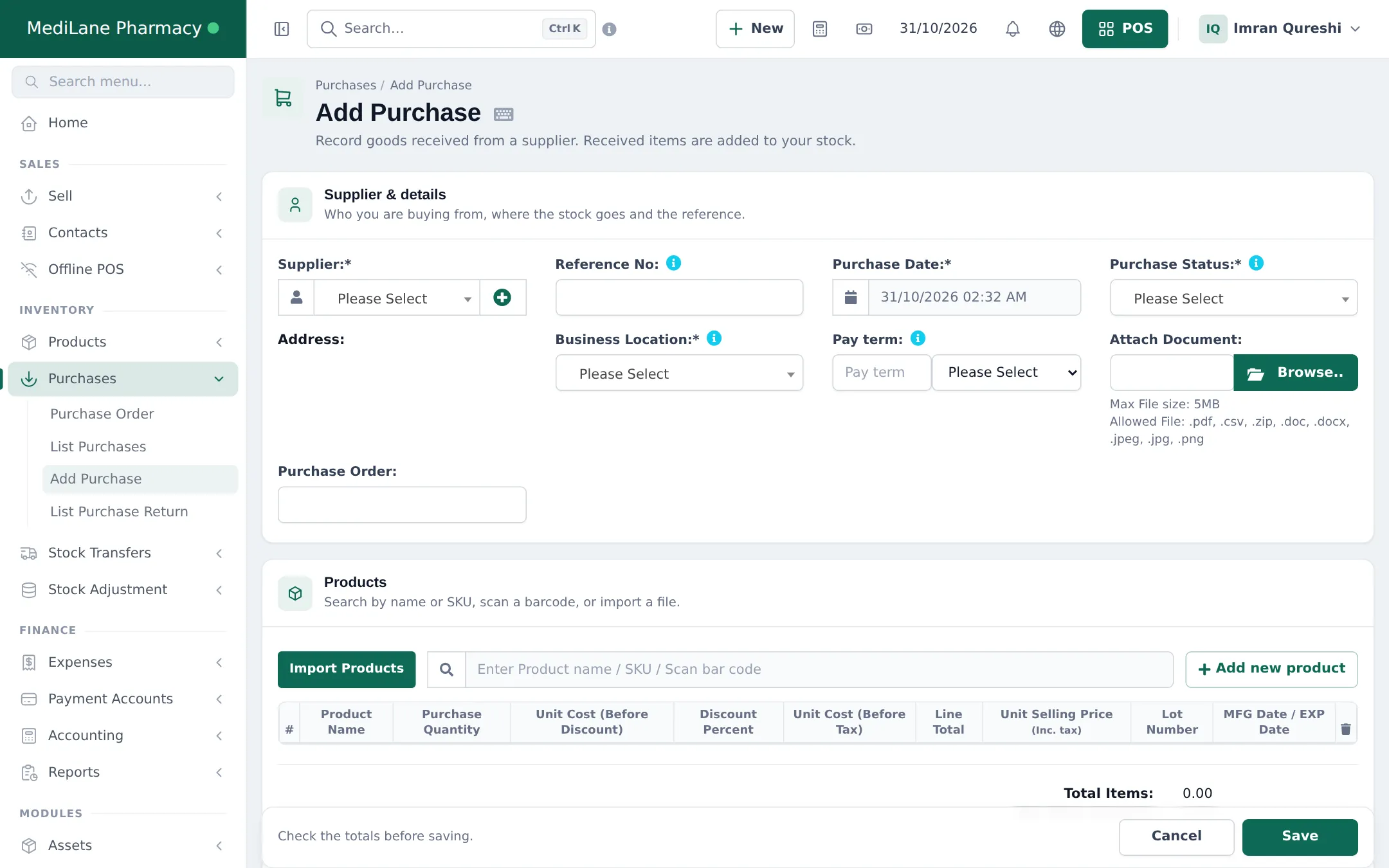Show Reference No info tooltip icon
1389x868 pixels.
[673, 263]
